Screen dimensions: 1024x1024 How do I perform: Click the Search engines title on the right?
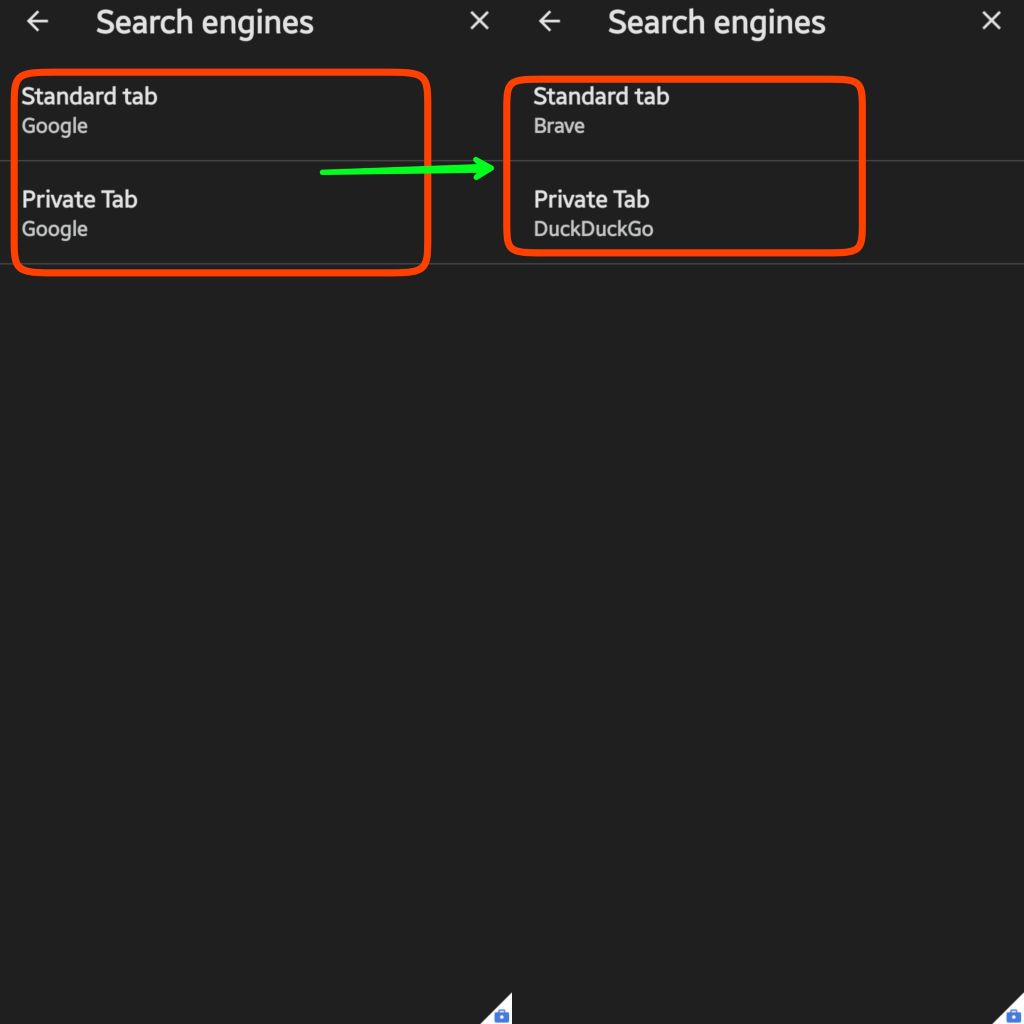(716, 21)
